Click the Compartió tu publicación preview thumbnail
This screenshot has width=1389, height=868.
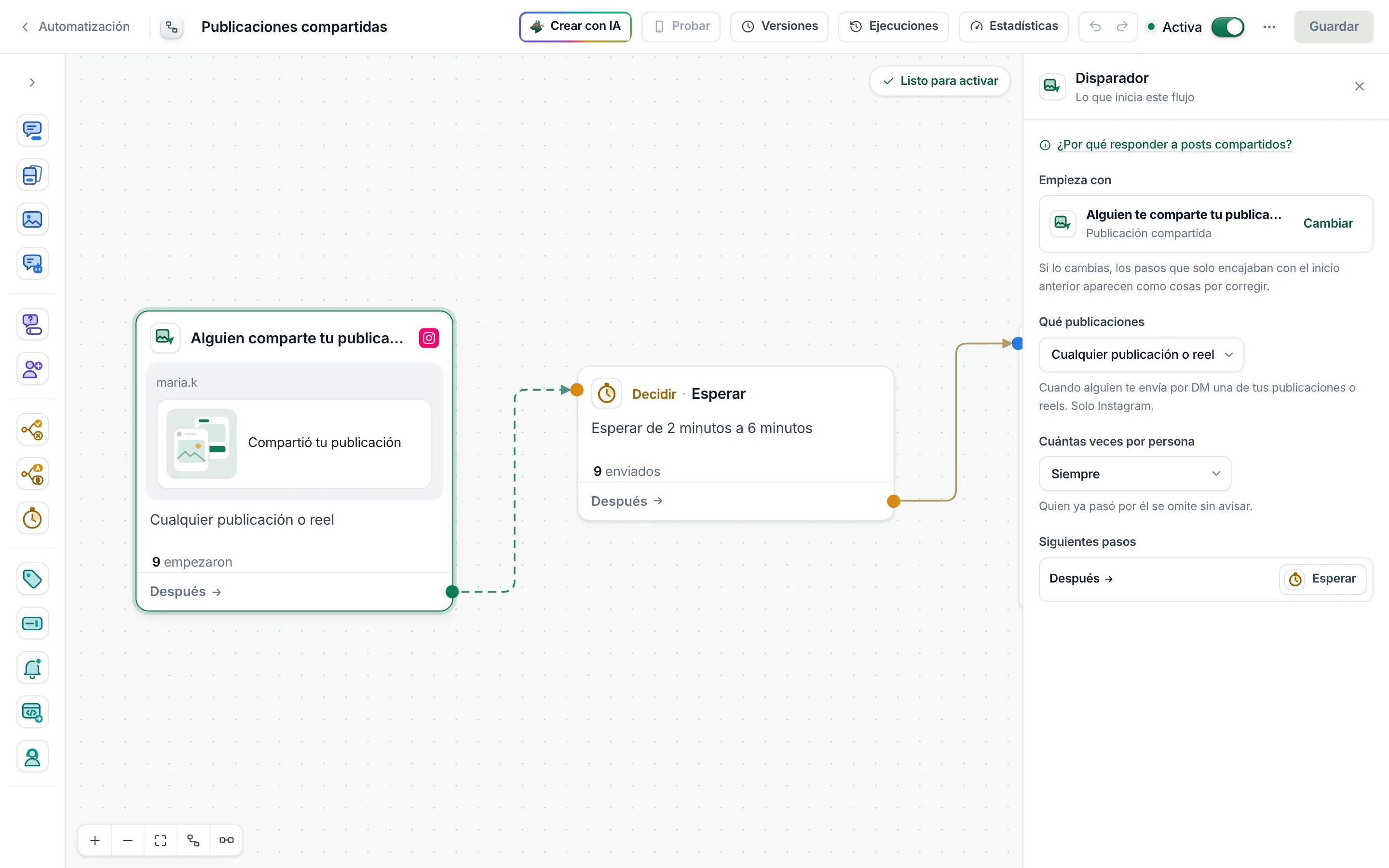[x=202, y=443]
